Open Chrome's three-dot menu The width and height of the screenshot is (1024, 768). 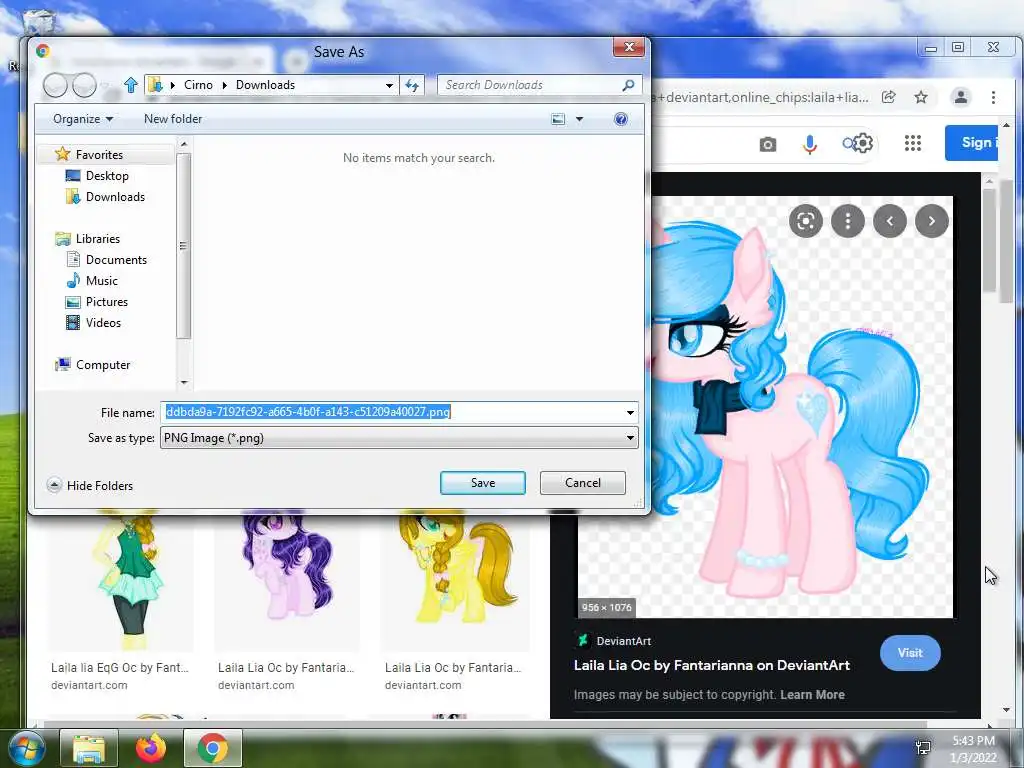[x=993, y=97]
